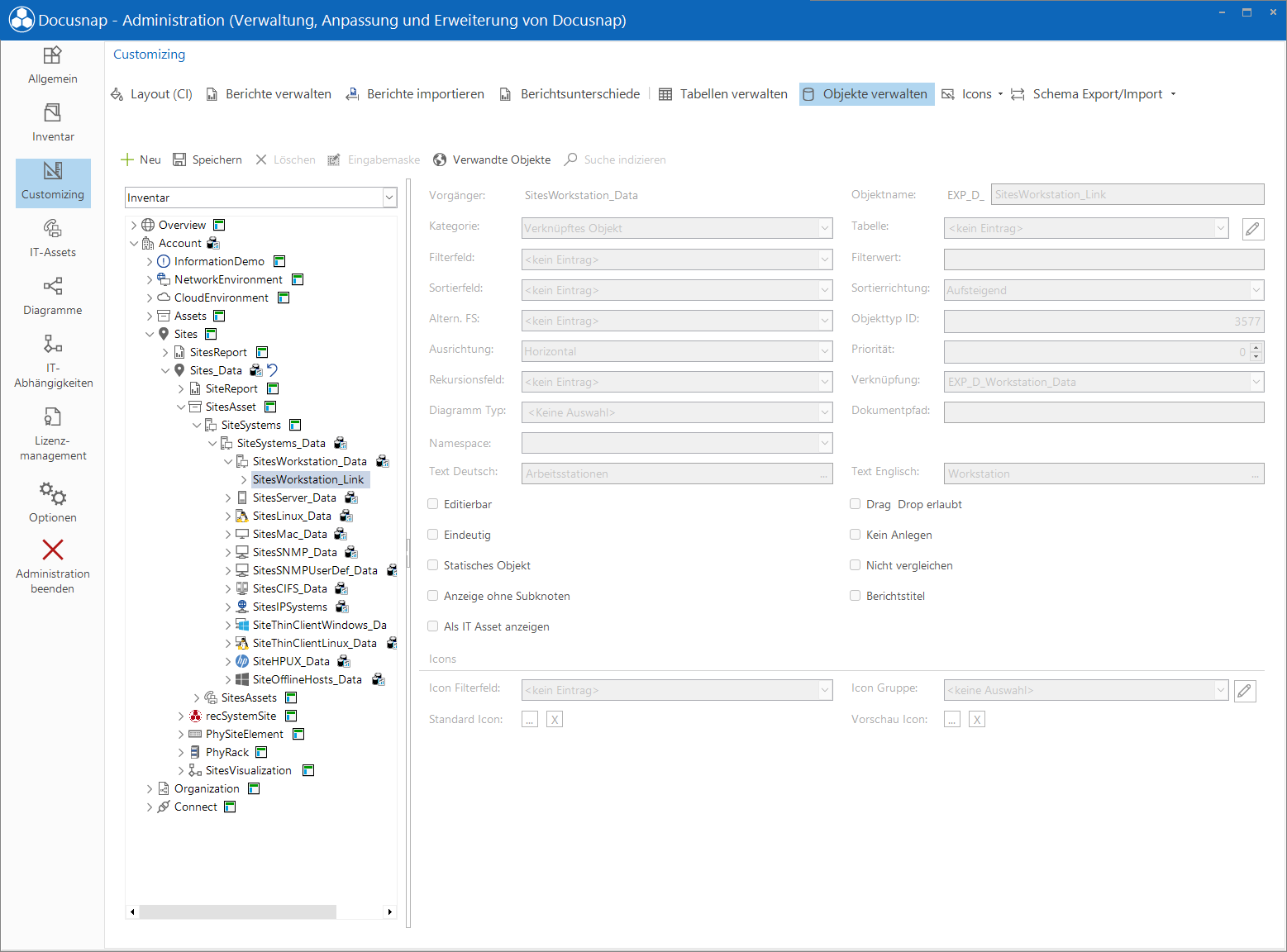This screenshot has height=952, width=1287.
Task: Open Optionen gear icon
Action: pyautogui.click(x=53, y=494)
